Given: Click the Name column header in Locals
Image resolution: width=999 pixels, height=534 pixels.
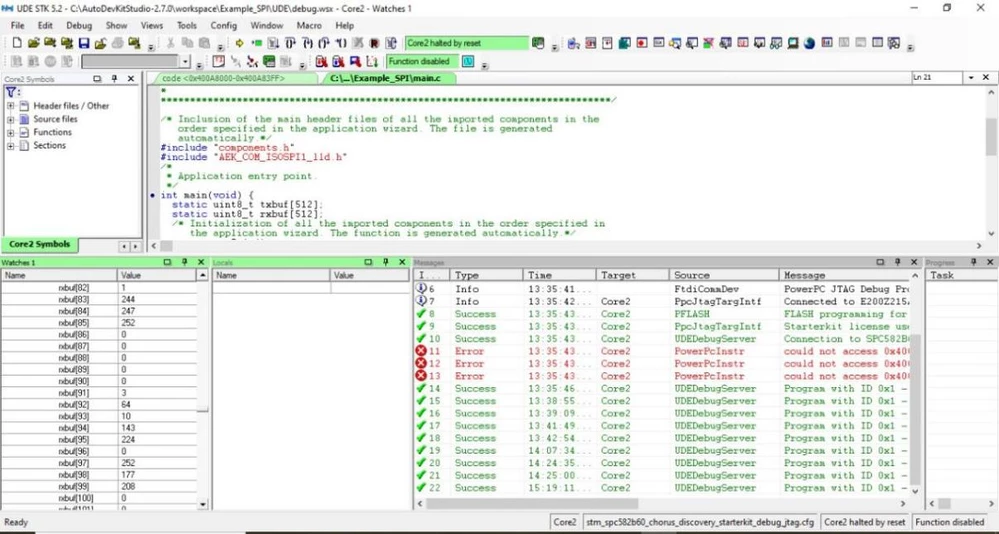Looking at the screenshot, I should (271, 275).
